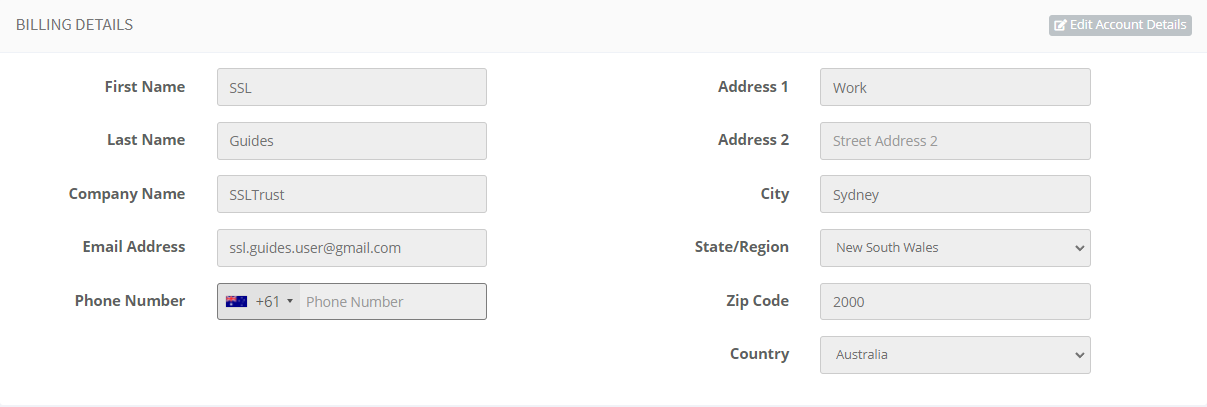Viewport: 1207px width, 407px height.
Task: Click the Company Name field
Action: [351, 195]
